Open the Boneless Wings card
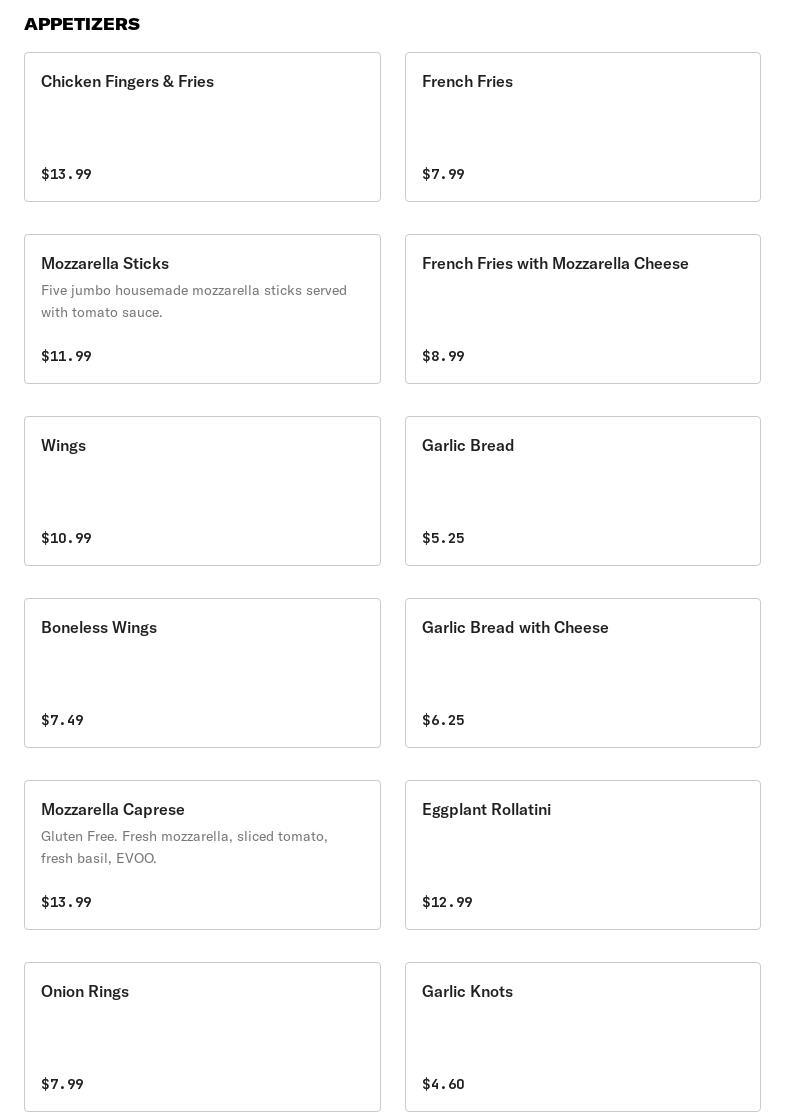 pos(202,673)
